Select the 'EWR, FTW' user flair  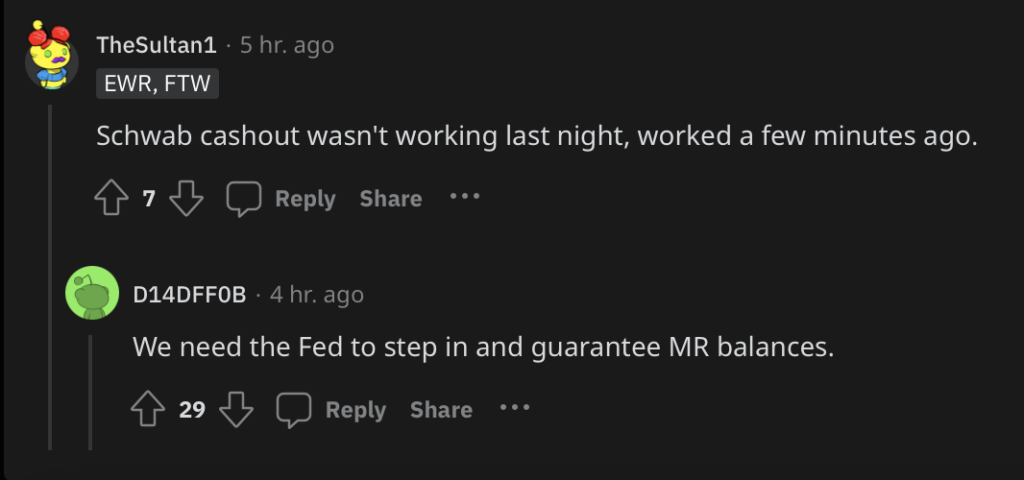[x=157, y=84]
